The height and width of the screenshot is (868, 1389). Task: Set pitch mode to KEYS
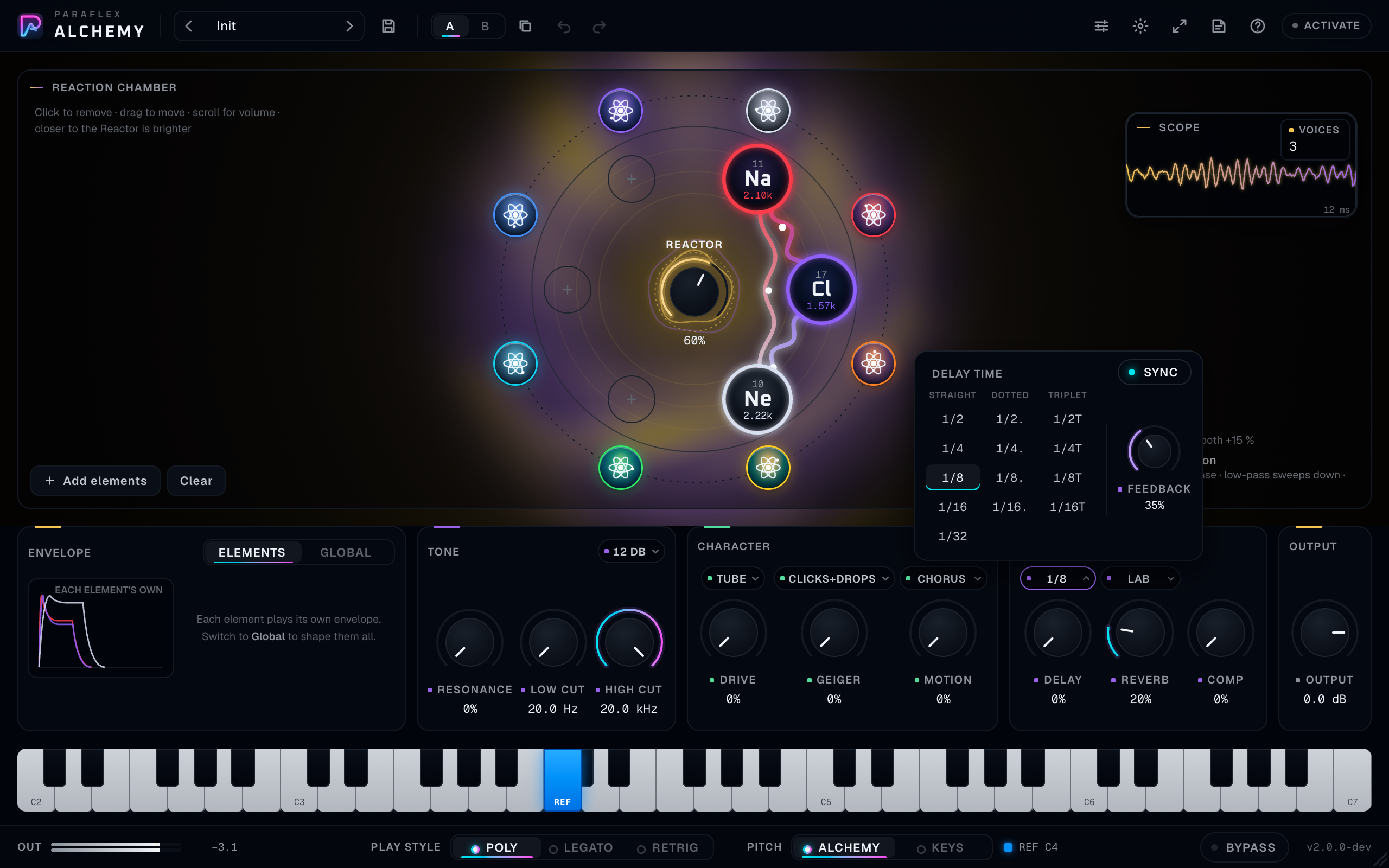click(x=940, y=847)
